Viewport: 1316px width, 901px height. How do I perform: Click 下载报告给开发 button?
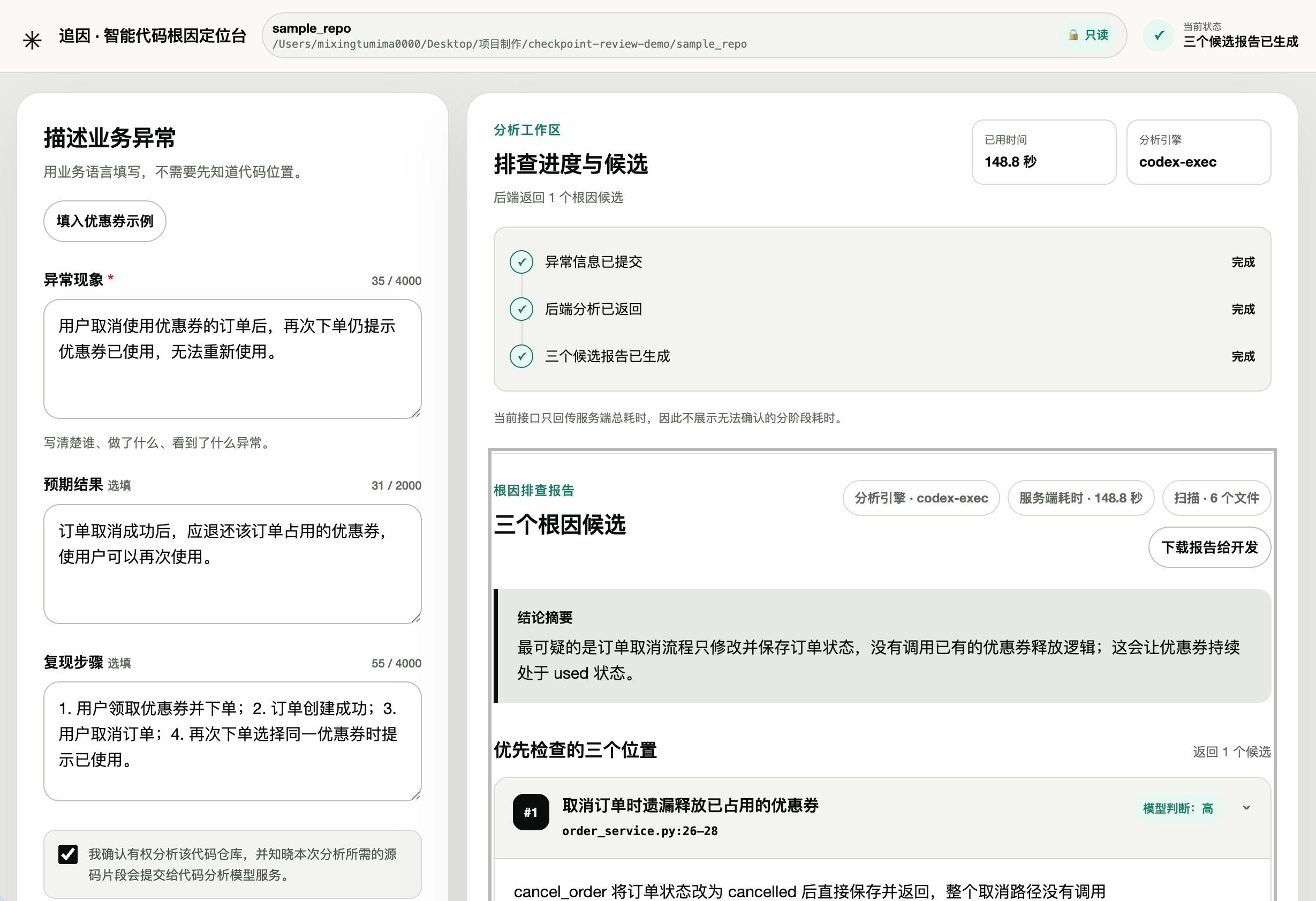1209,547
